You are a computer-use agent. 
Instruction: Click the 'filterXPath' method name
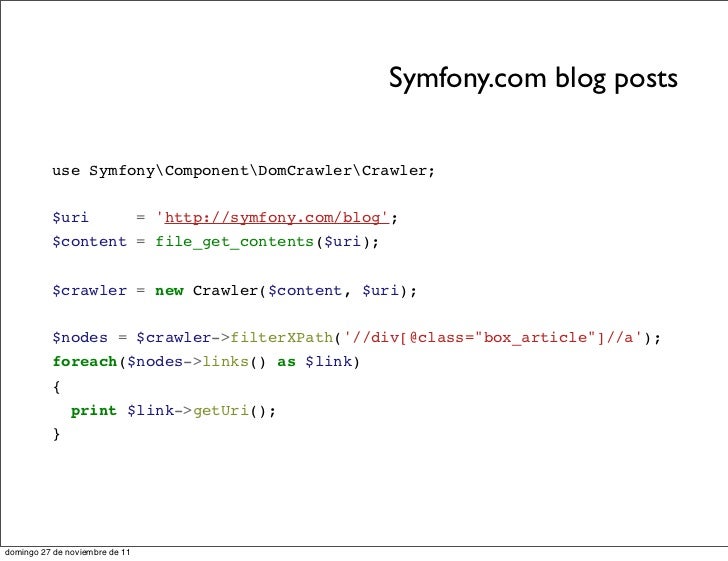click(281, 337)
